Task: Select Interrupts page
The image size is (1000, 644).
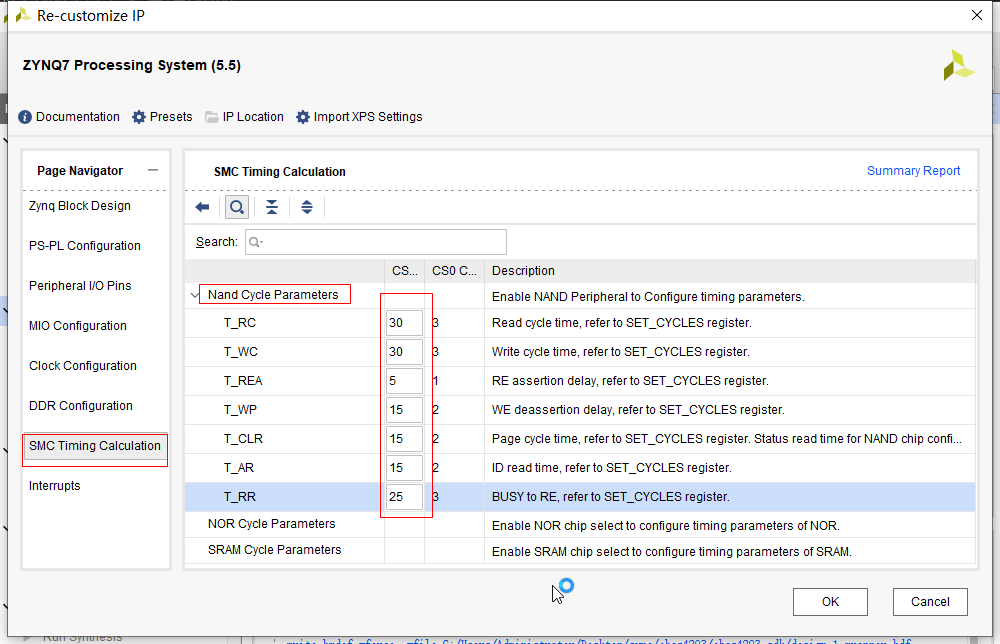Action: (x=55, y=486)
